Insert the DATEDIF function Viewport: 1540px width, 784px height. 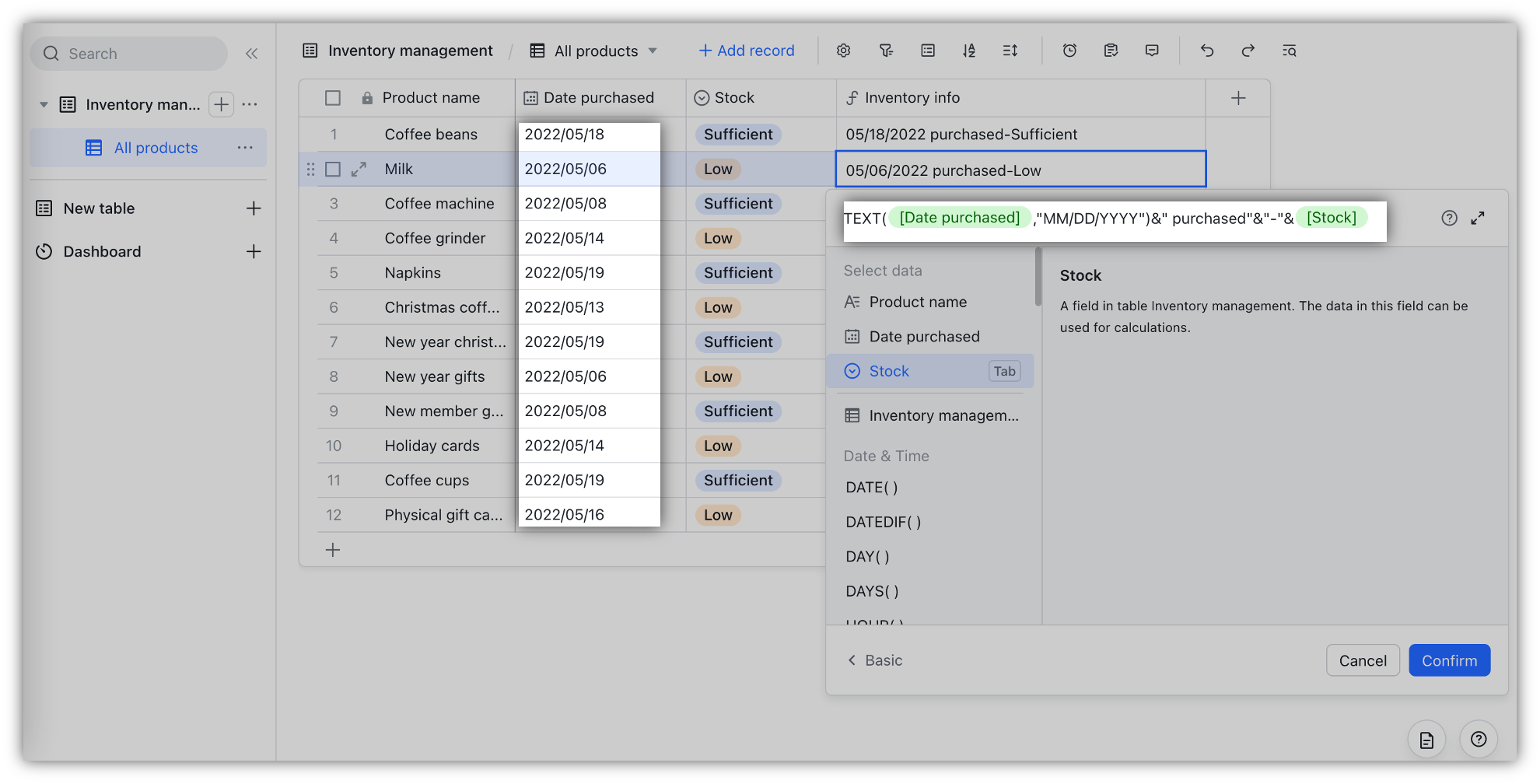pos(882,522)
